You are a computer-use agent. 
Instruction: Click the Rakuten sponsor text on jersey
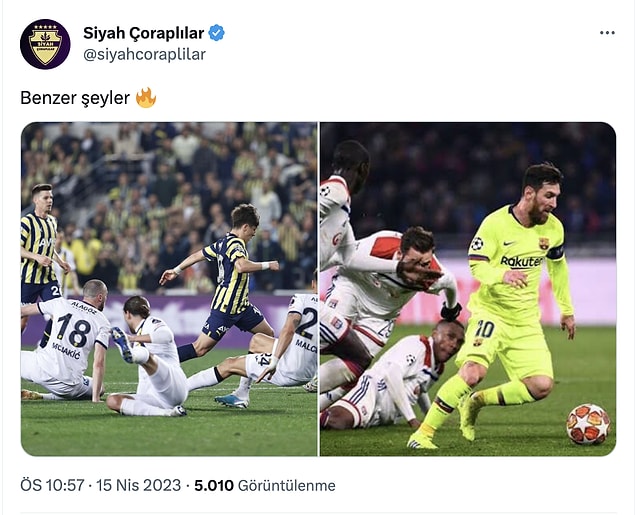point(522,262)
